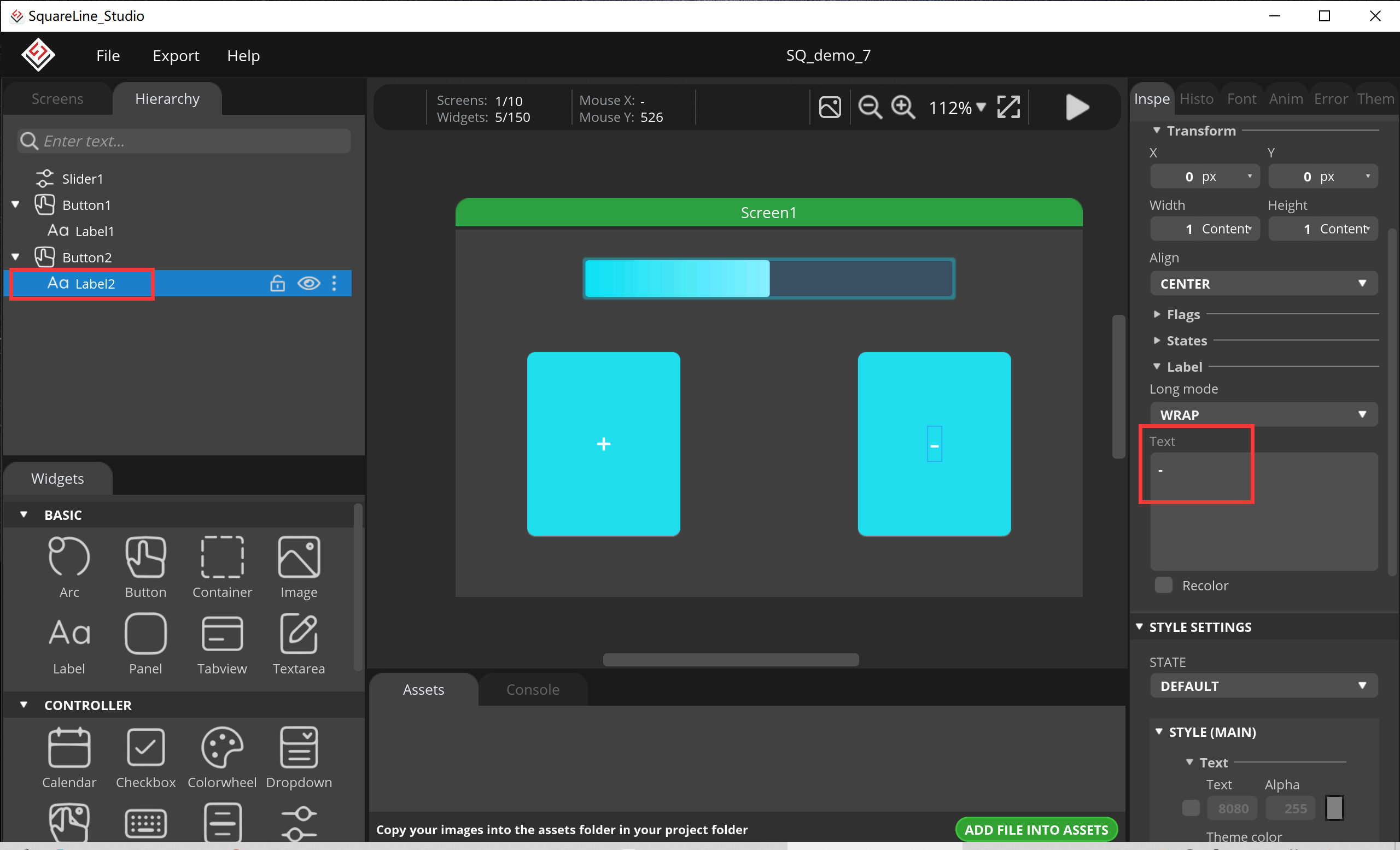This screenshot has height=850, width=1400.
Task: Click the image/asset import icon
Action: pos(830,108)
